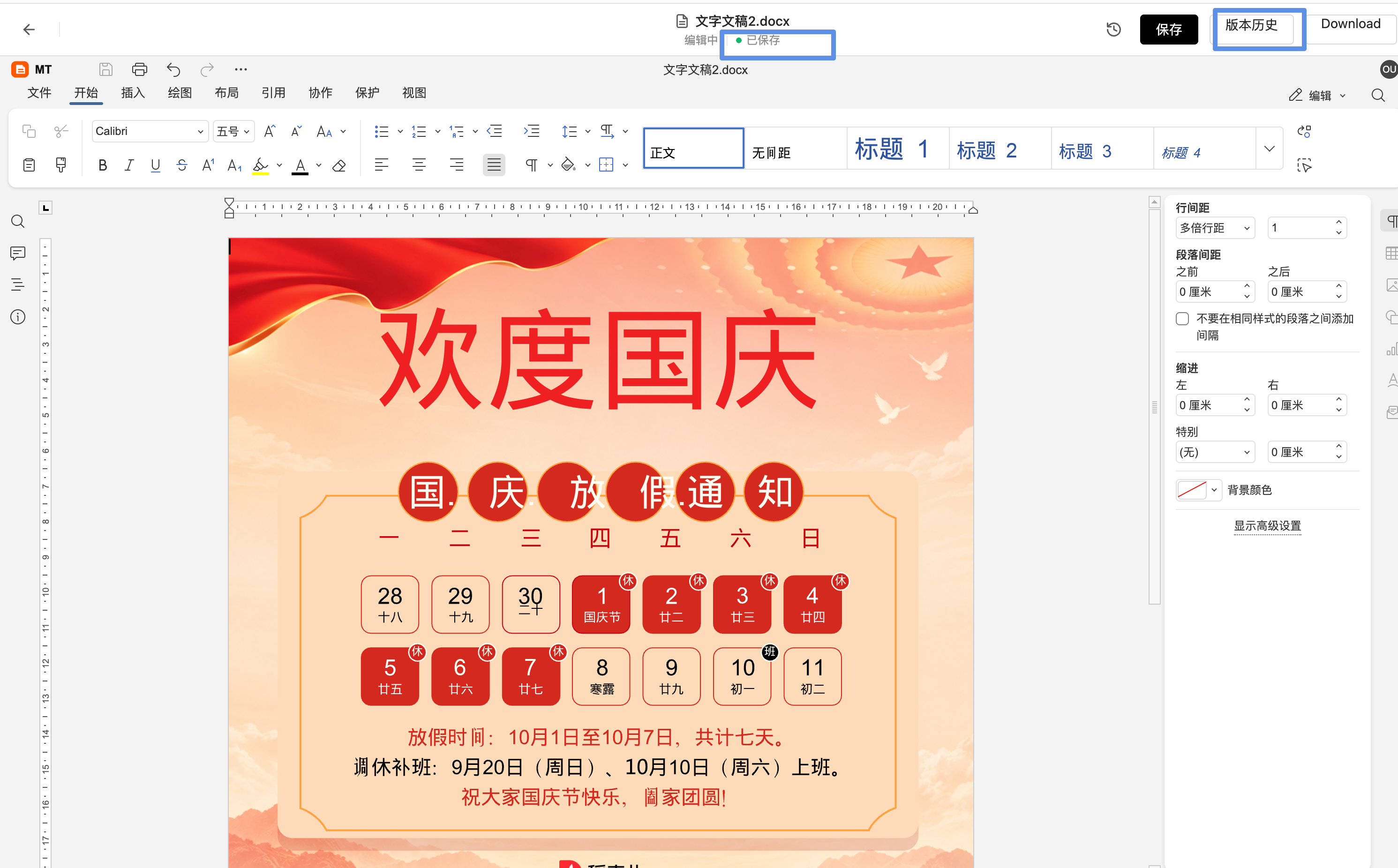Click the Bold formatting icon
Image resolution: width=1398 pixels, height=868 pixels.
coord(103,166)
